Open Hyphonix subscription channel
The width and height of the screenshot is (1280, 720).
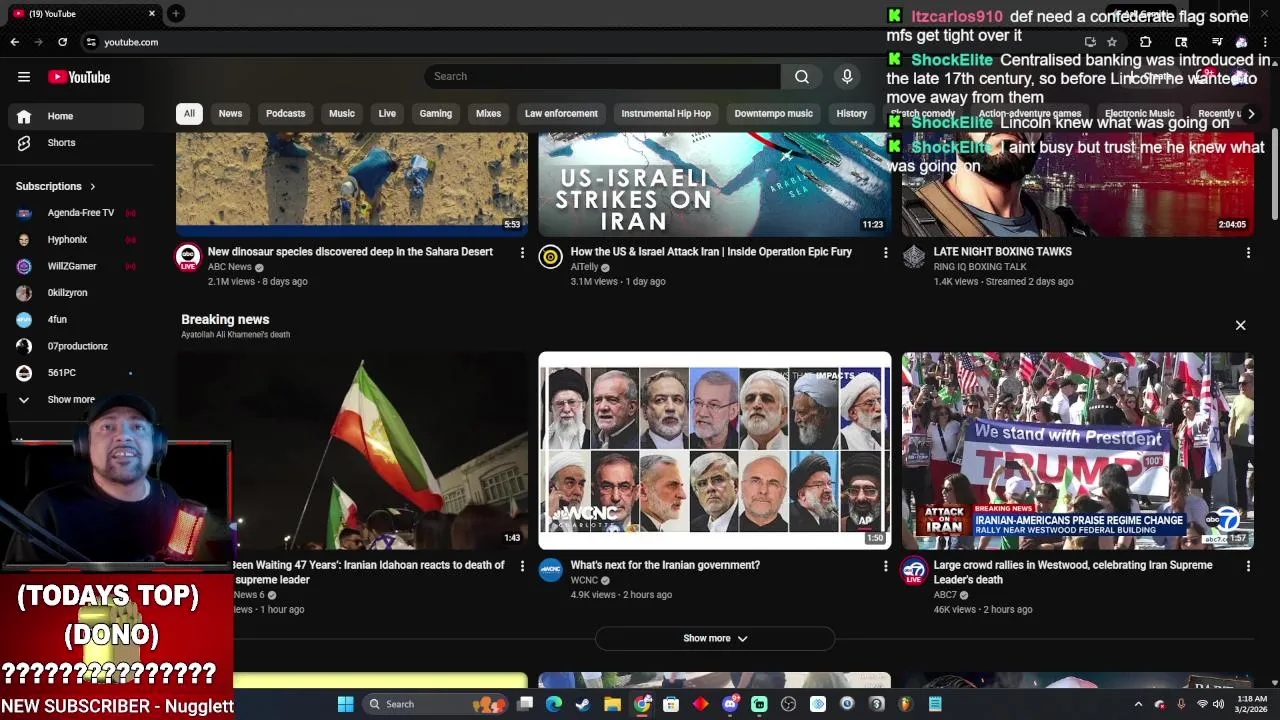pyautogui.click(x=76, y=240)
